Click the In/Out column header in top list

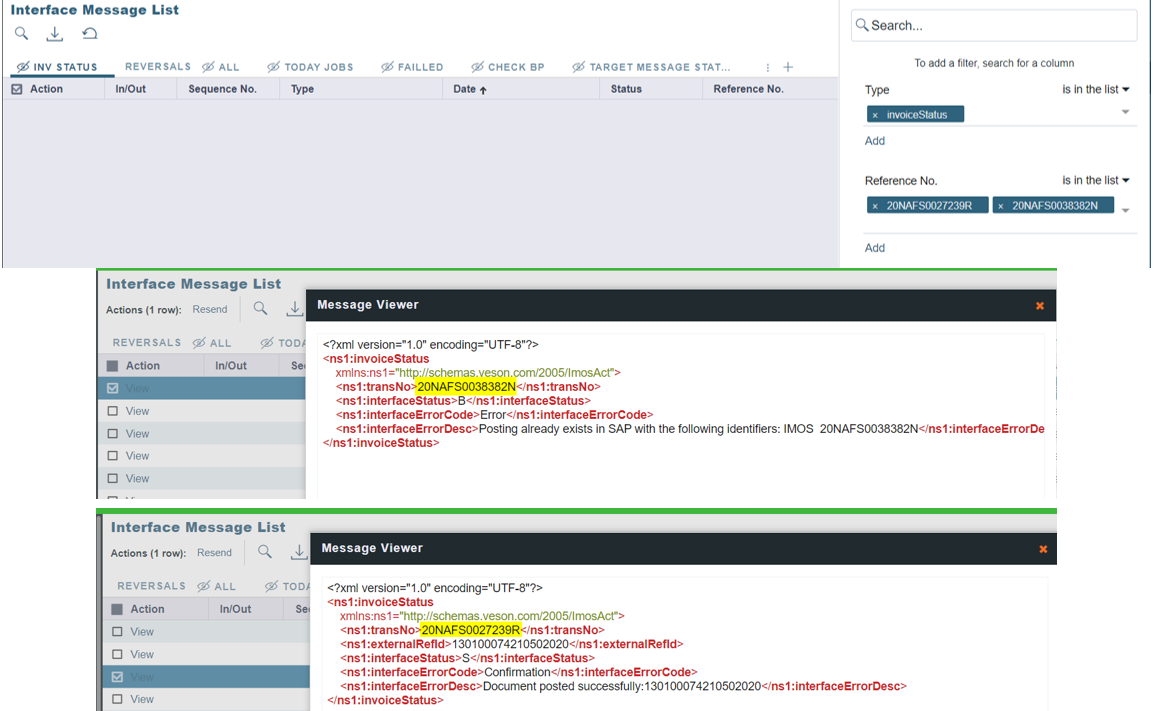pos(131,89)
